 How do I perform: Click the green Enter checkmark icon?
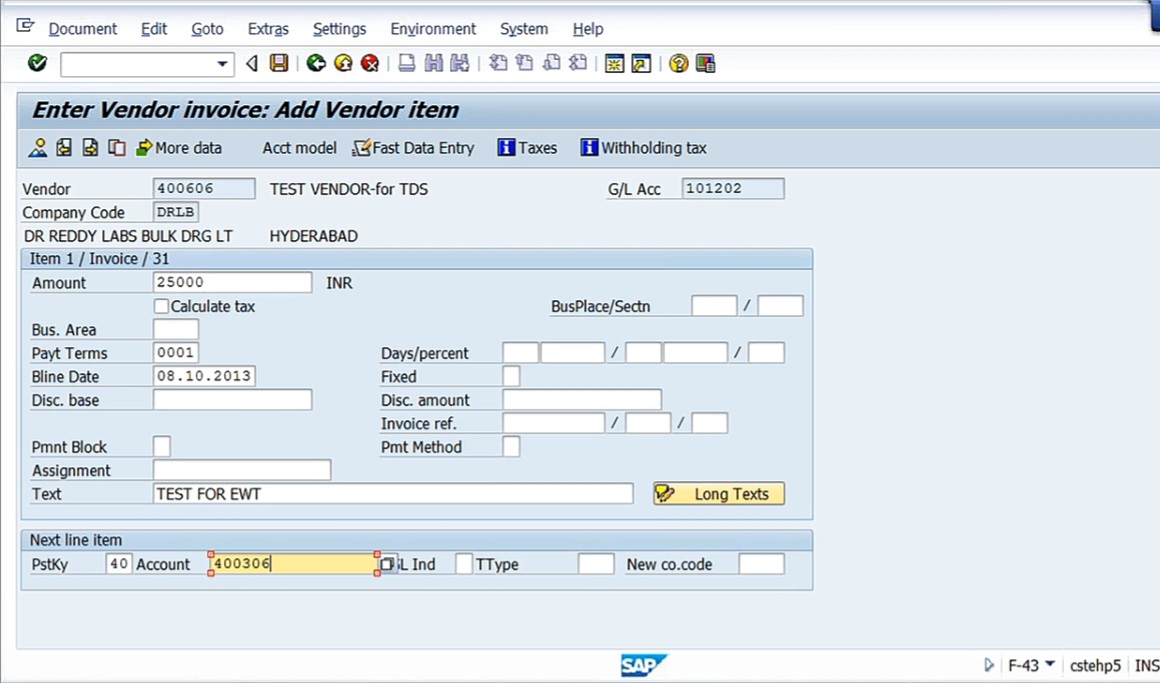37,63
